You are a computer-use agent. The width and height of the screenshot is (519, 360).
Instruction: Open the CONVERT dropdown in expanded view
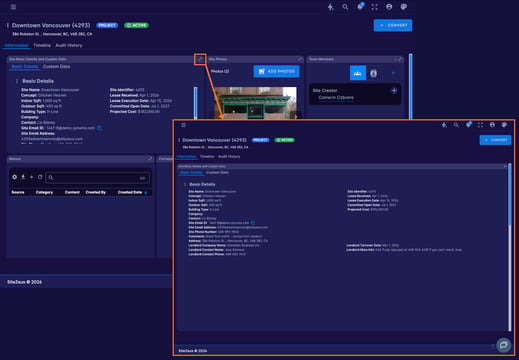(x=495, y=140)
